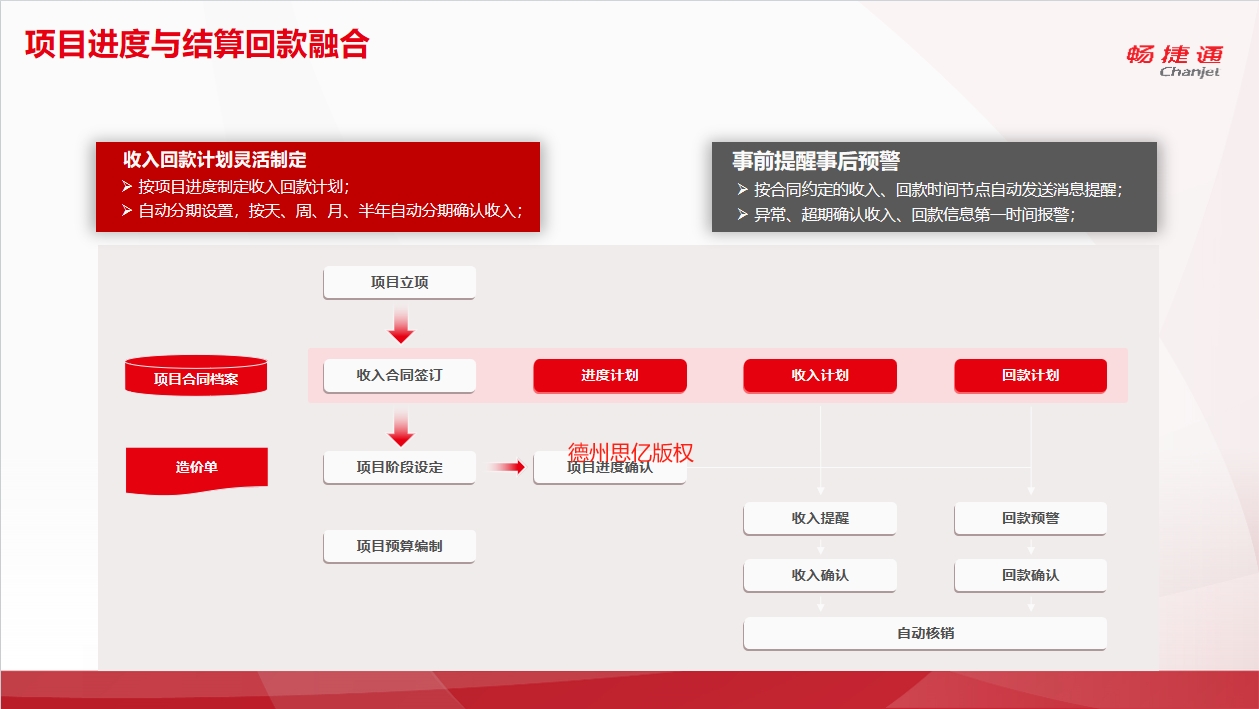Click the heading 事前提醒事后预警
The width and height of the screenshot is (1259, 709).
816,161
